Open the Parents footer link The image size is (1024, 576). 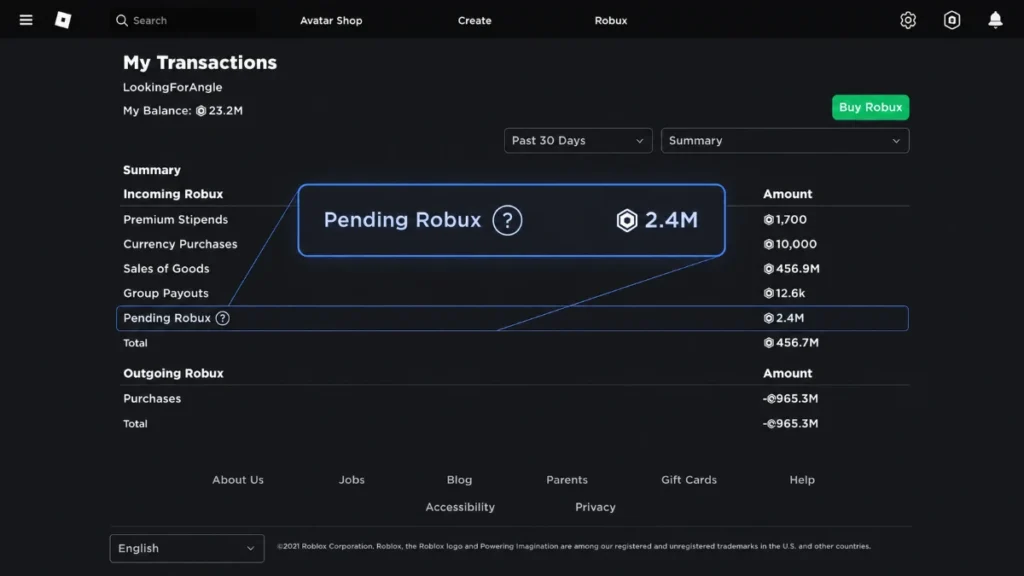567,479
